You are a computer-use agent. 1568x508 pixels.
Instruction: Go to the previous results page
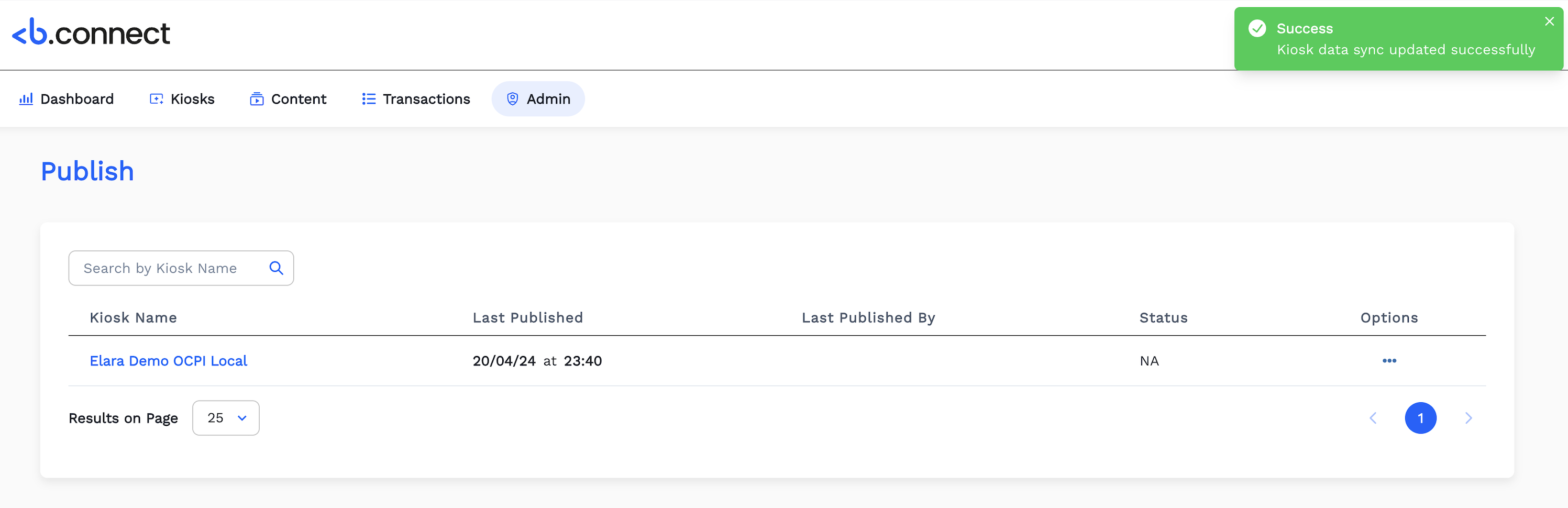[1373, 418]
